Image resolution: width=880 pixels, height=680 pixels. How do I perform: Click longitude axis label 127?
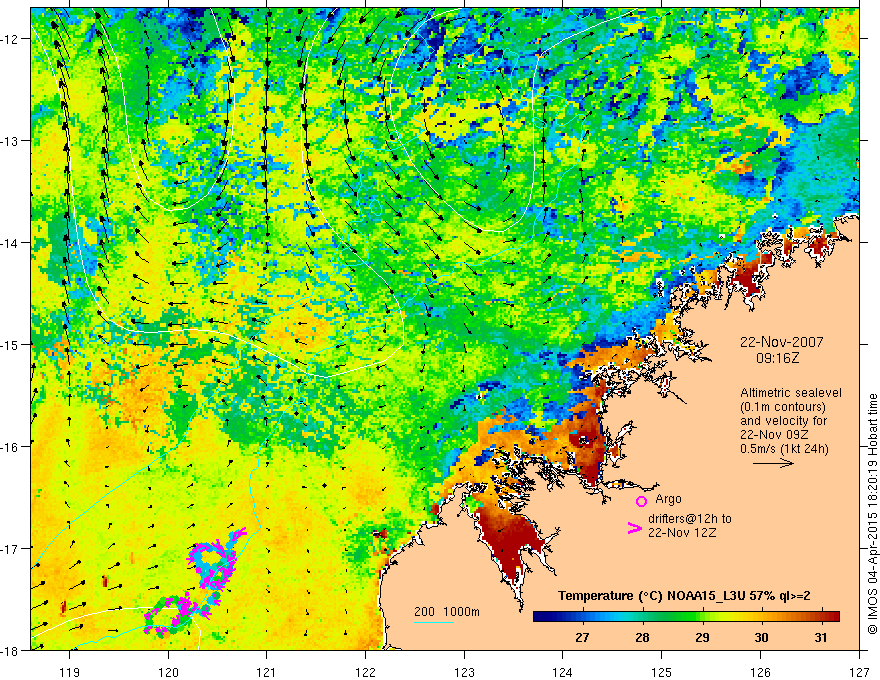[859, 672]
